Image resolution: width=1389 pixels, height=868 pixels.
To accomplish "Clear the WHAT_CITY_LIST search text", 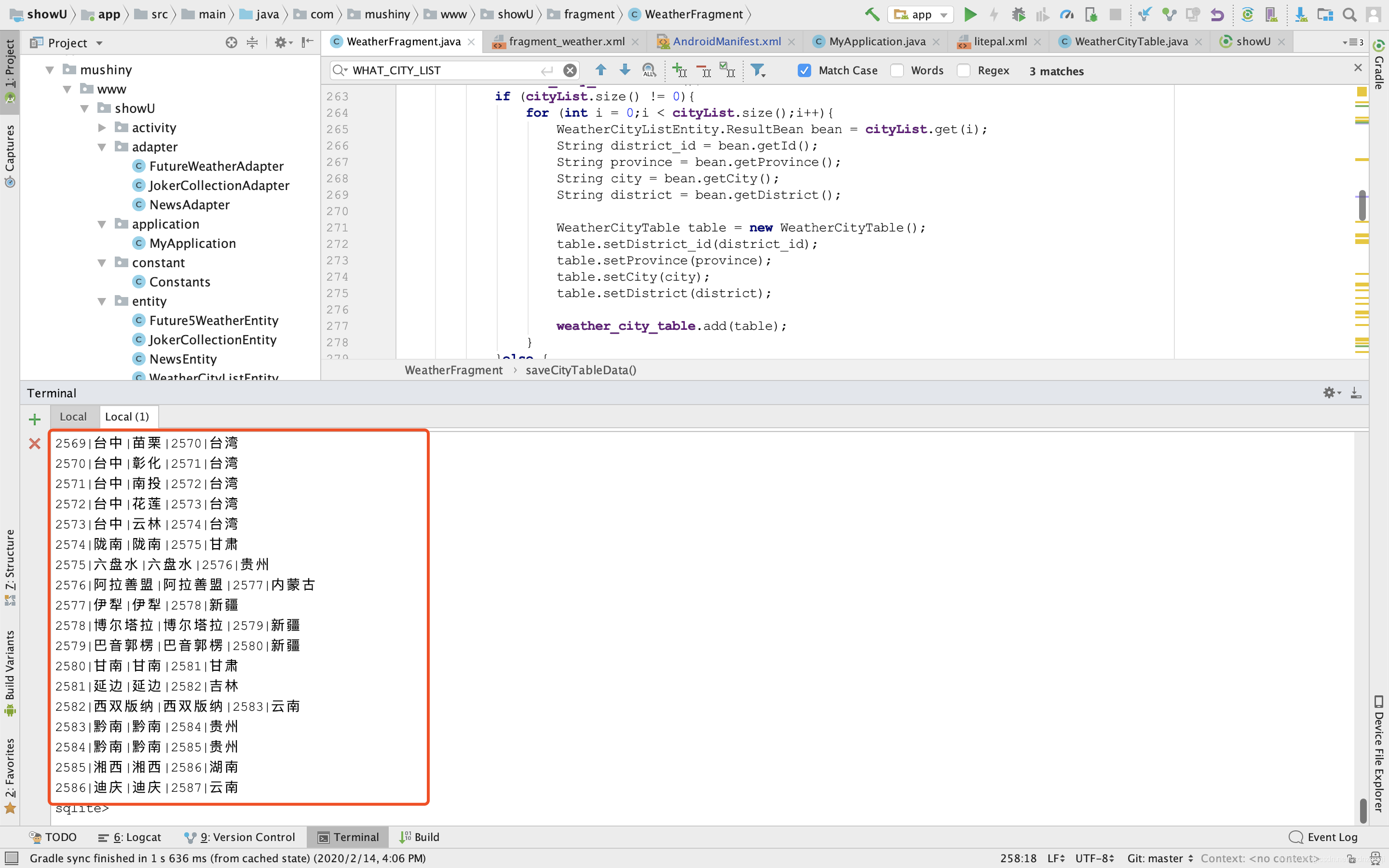I will coord(570,70).
